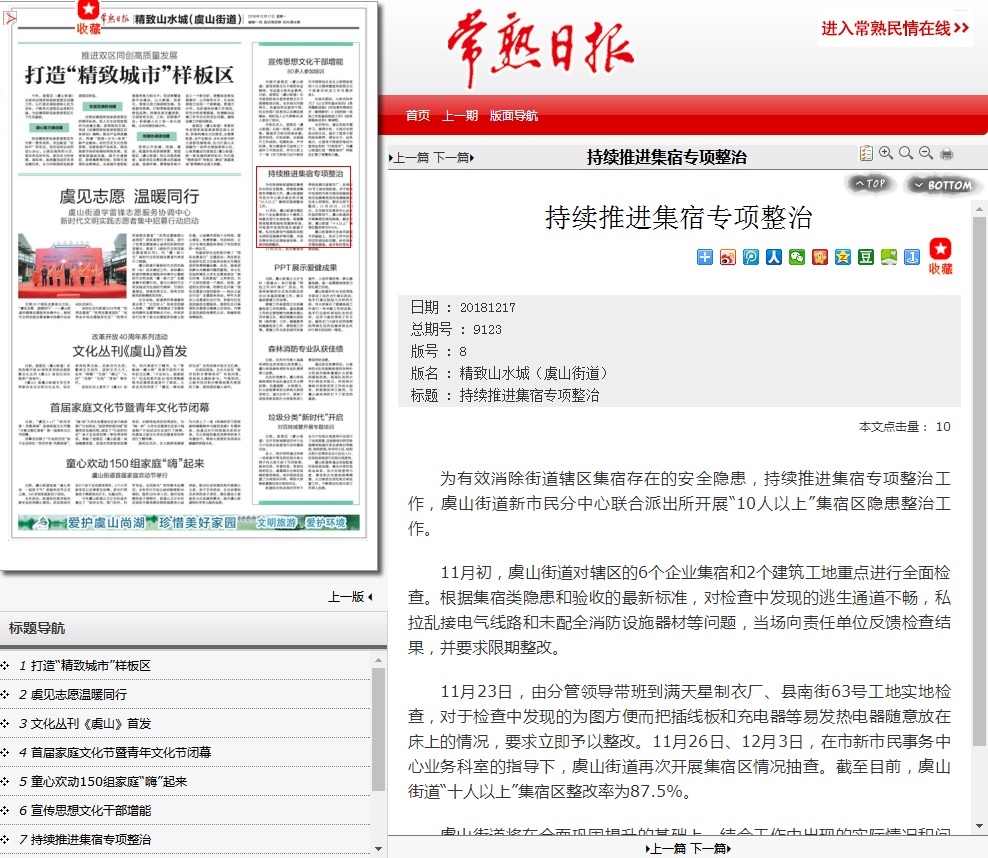Click the article pane vertical scrollbar

coord(980,500)
